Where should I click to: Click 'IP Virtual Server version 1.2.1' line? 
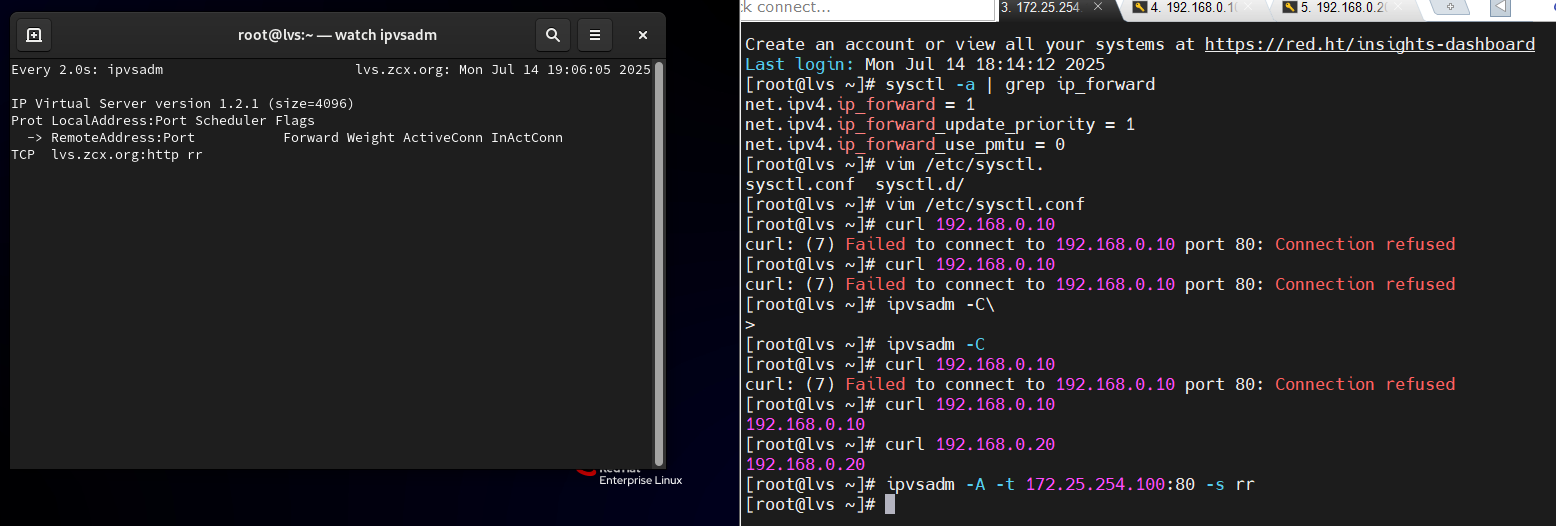[x=182, y=104]
